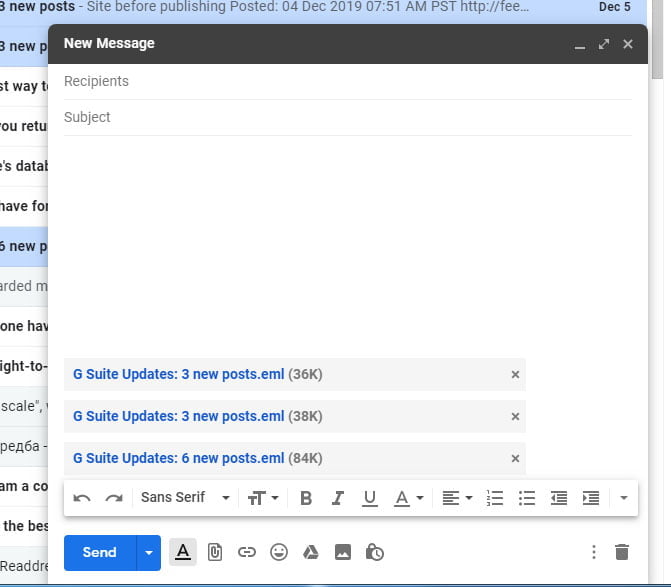Toggle italic formatting
Image resolution: width=671 pixels, height=587 pixels.
click(338, 498)
